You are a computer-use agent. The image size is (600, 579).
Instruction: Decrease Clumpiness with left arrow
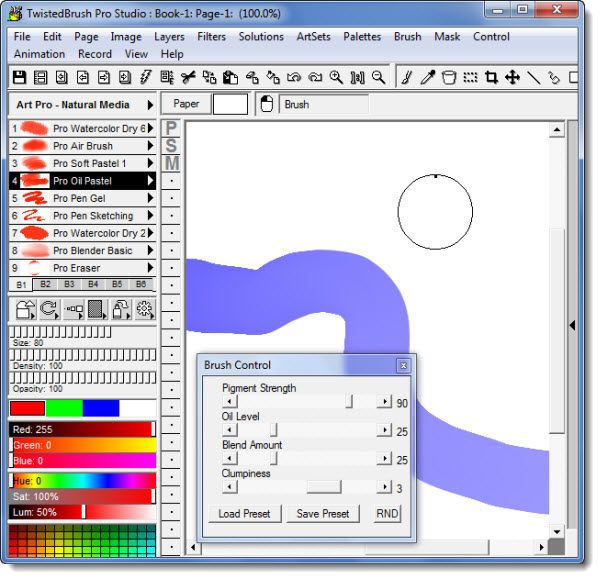pyautogui.click(x=230, y=487)
